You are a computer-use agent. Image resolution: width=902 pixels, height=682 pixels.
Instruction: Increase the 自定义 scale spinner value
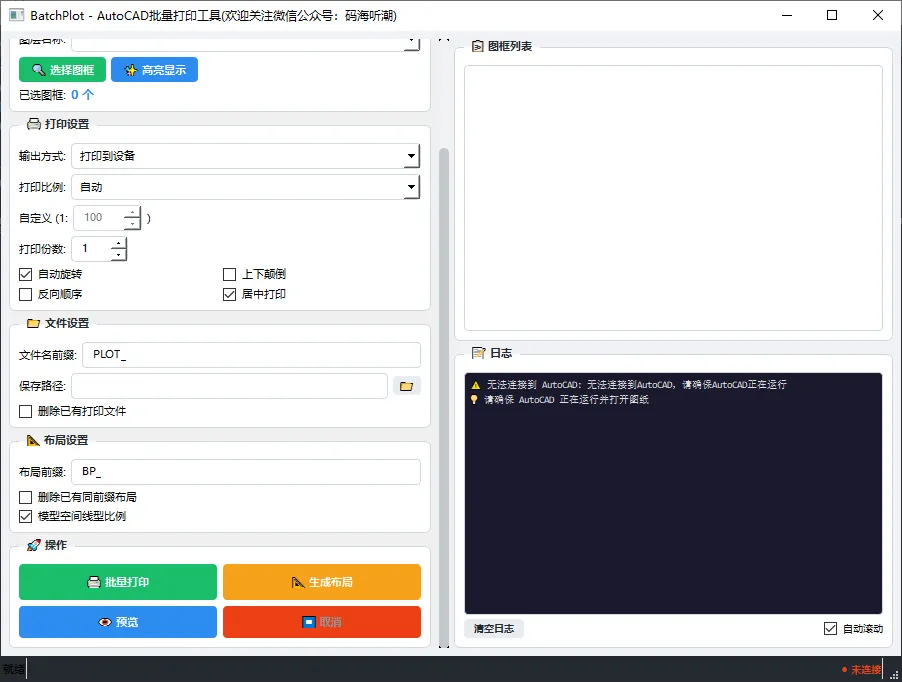(x=133, y=212)
